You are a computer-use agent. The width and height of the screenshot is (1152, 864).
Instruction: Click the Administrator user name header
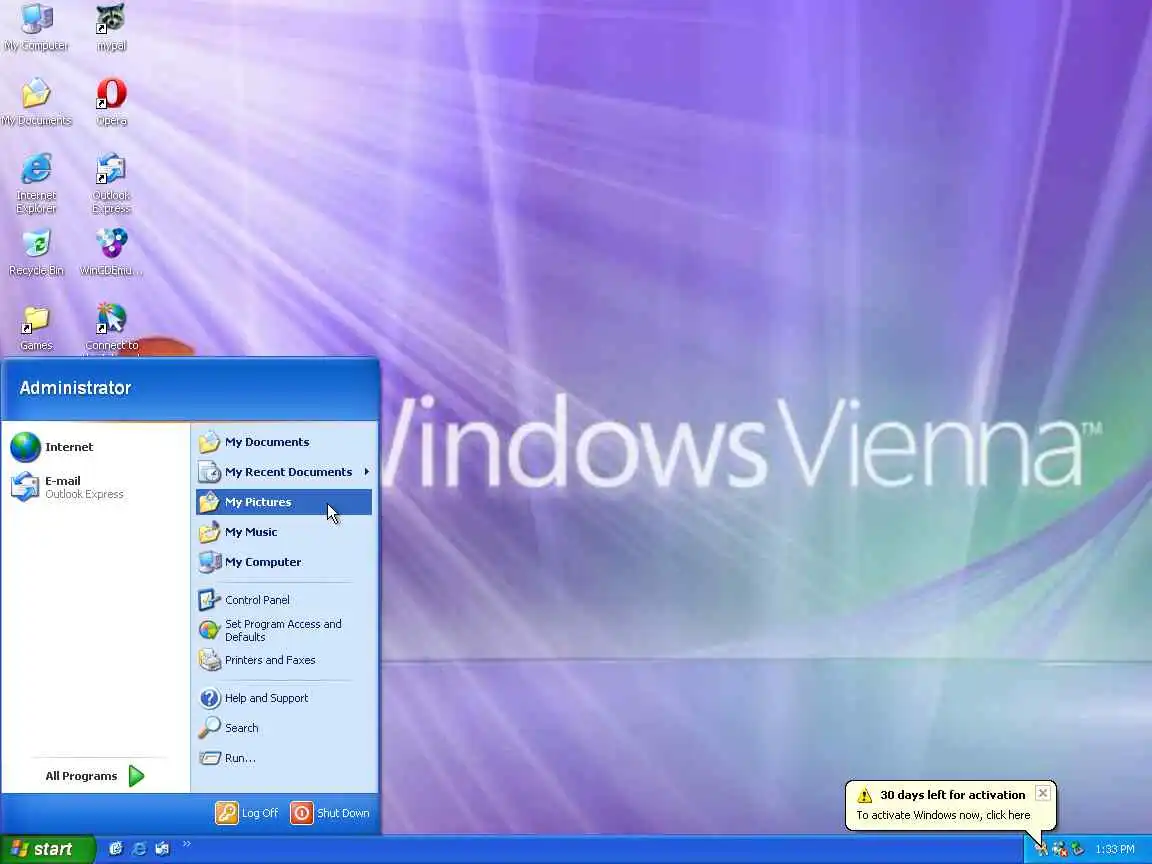point(75,388)
